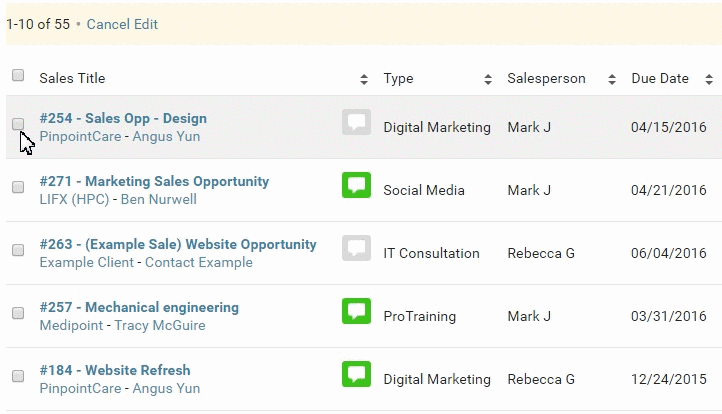
Task: Click Cancel Edit link
Action: [x=122, y=24]
